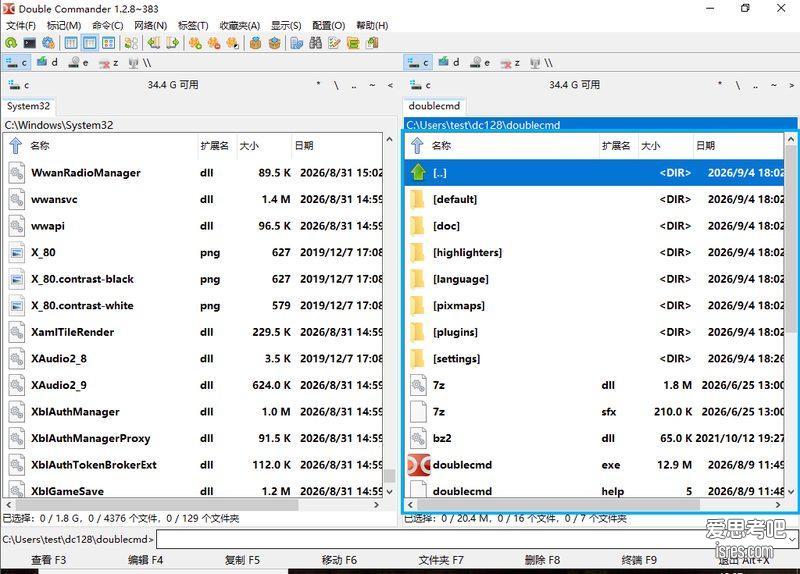This screenshot has width=800, height=574.
Task: Click in the command line input field
Action: [x=471, y=539]
